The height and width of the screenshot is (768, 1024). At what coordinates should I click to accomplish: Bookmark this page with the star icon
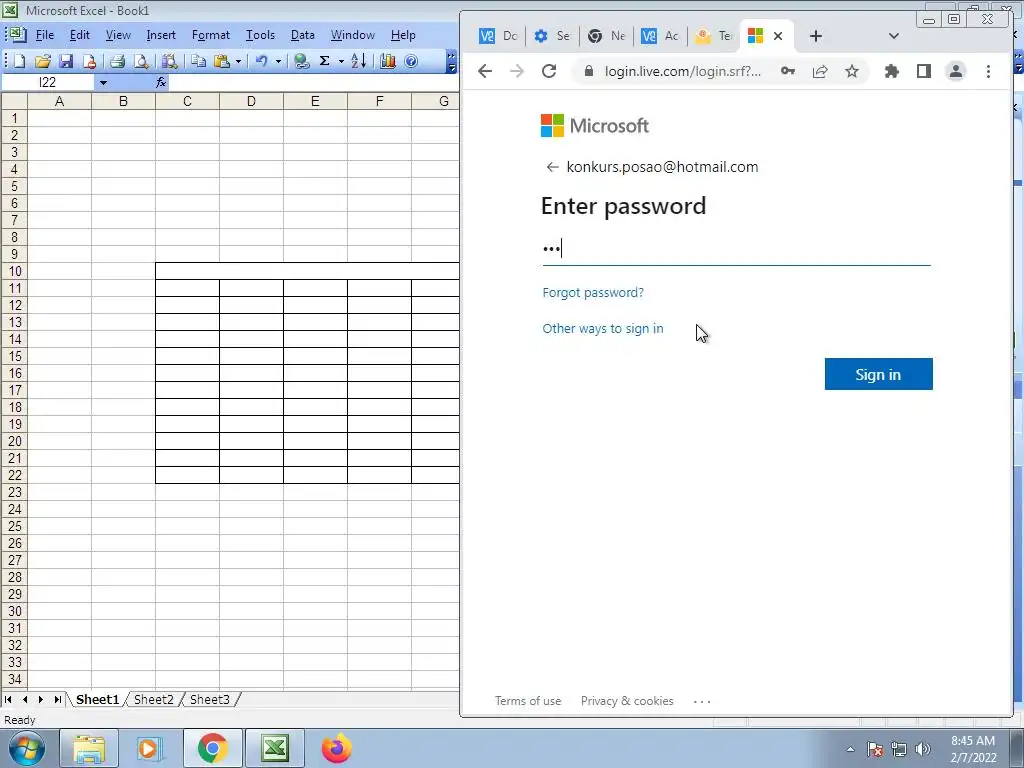[x=852, y=71]
